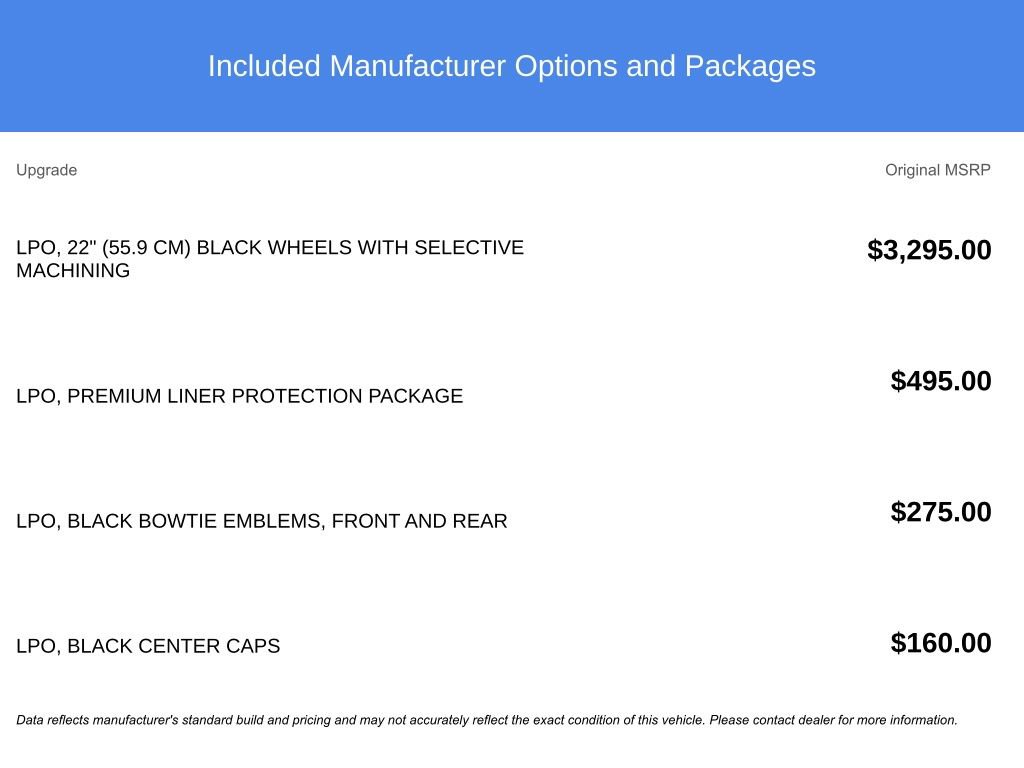Click the $495.00 price
The width and height of the screenshot is (1024, 768).
(x=941, y=381)
